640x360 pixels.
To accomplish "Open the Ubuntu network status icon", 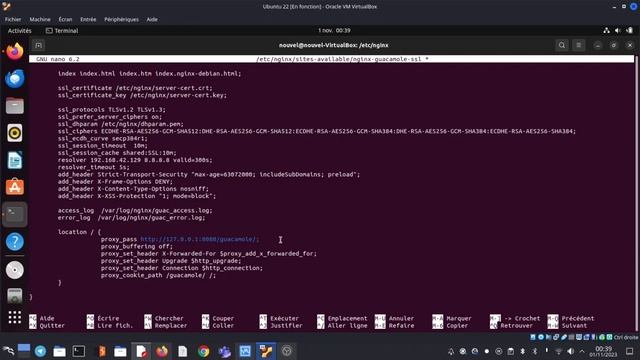I will coord(607,31).
